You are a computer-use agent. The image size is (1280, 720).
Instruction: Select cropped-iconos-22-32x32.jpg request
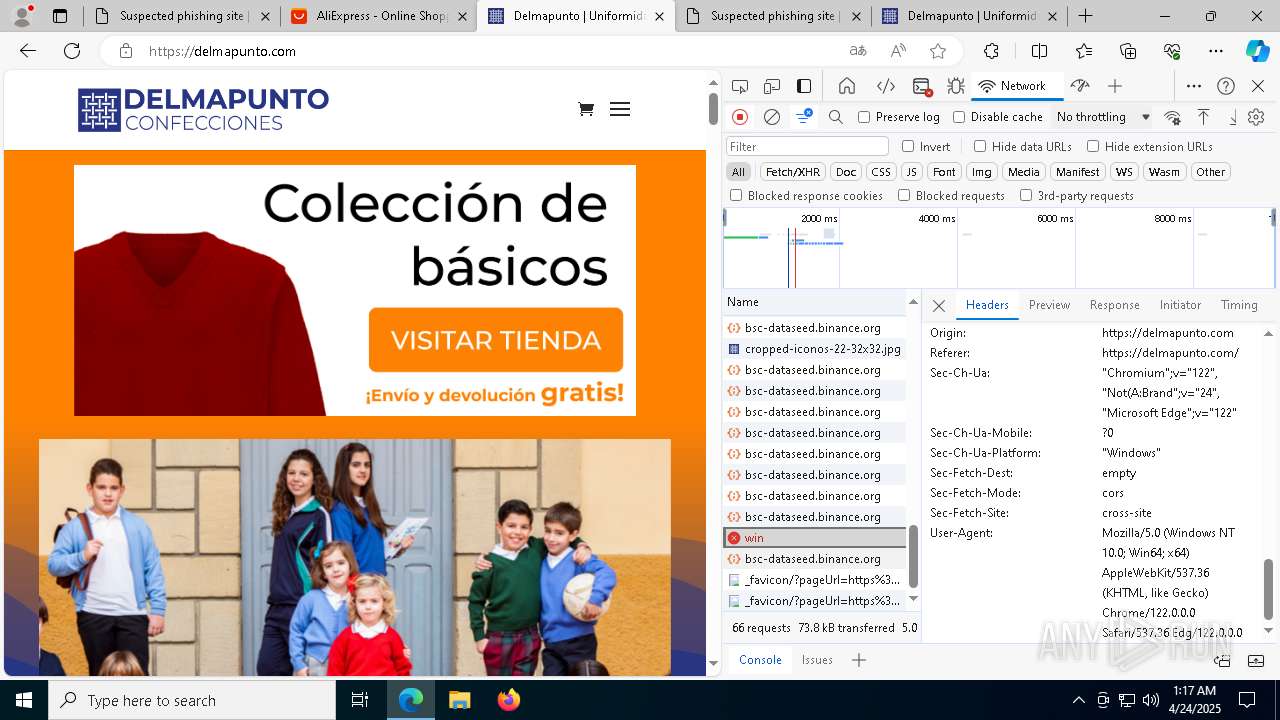pos(815,349)
